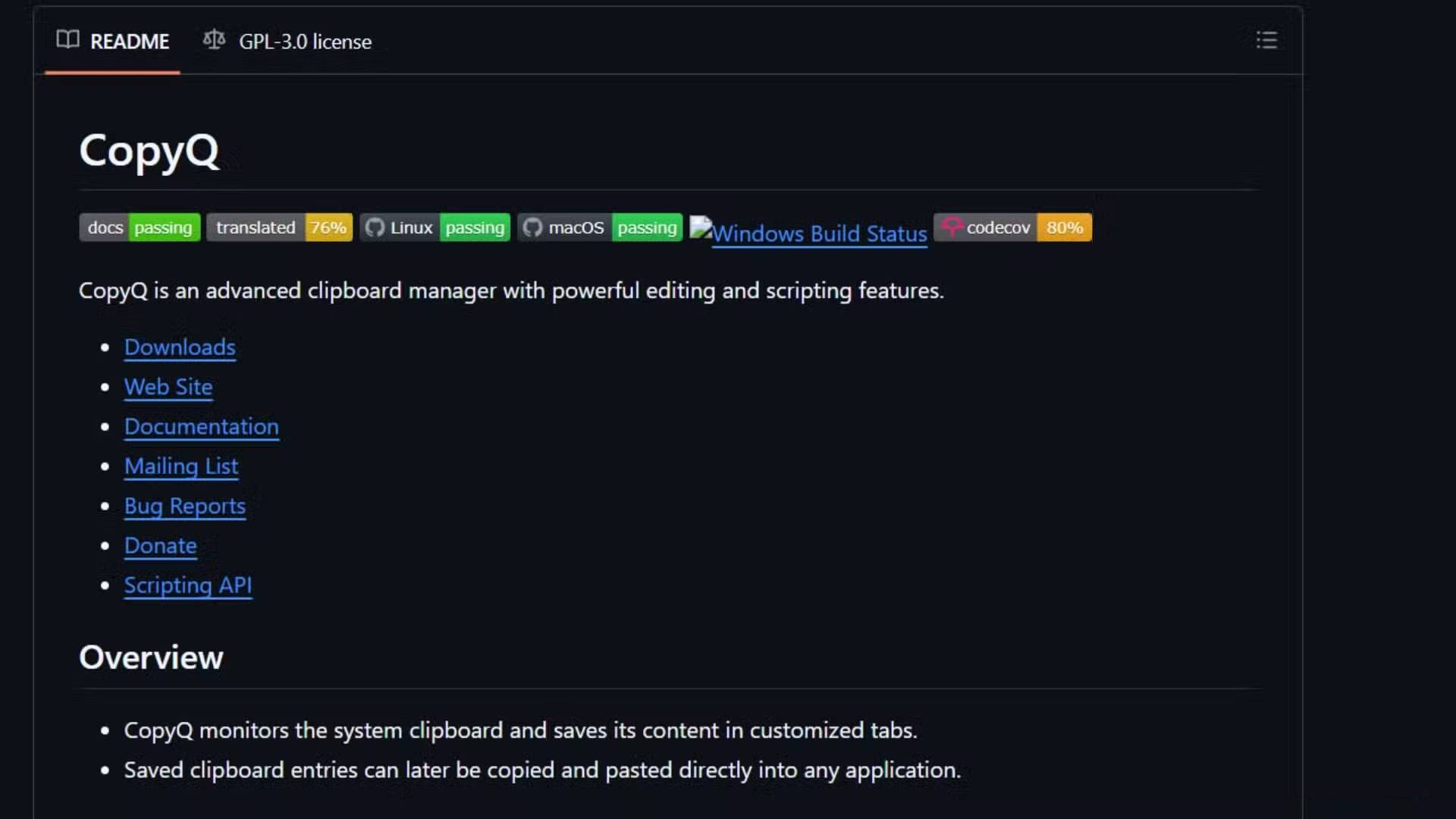This screenshot has width=1456, height=819.
Task: Click the Linux passing build badge
Action: 435,227
